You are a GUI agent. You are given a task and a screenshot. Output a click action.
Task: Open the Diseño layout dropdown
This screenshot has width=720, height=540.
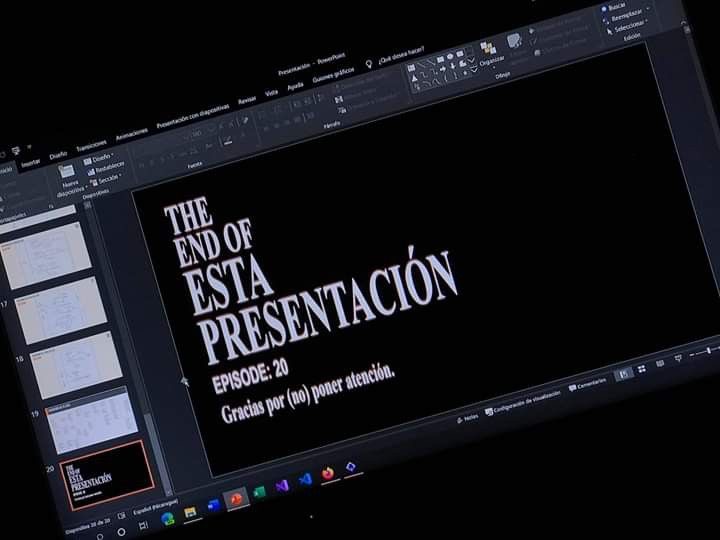pos(98,159)
